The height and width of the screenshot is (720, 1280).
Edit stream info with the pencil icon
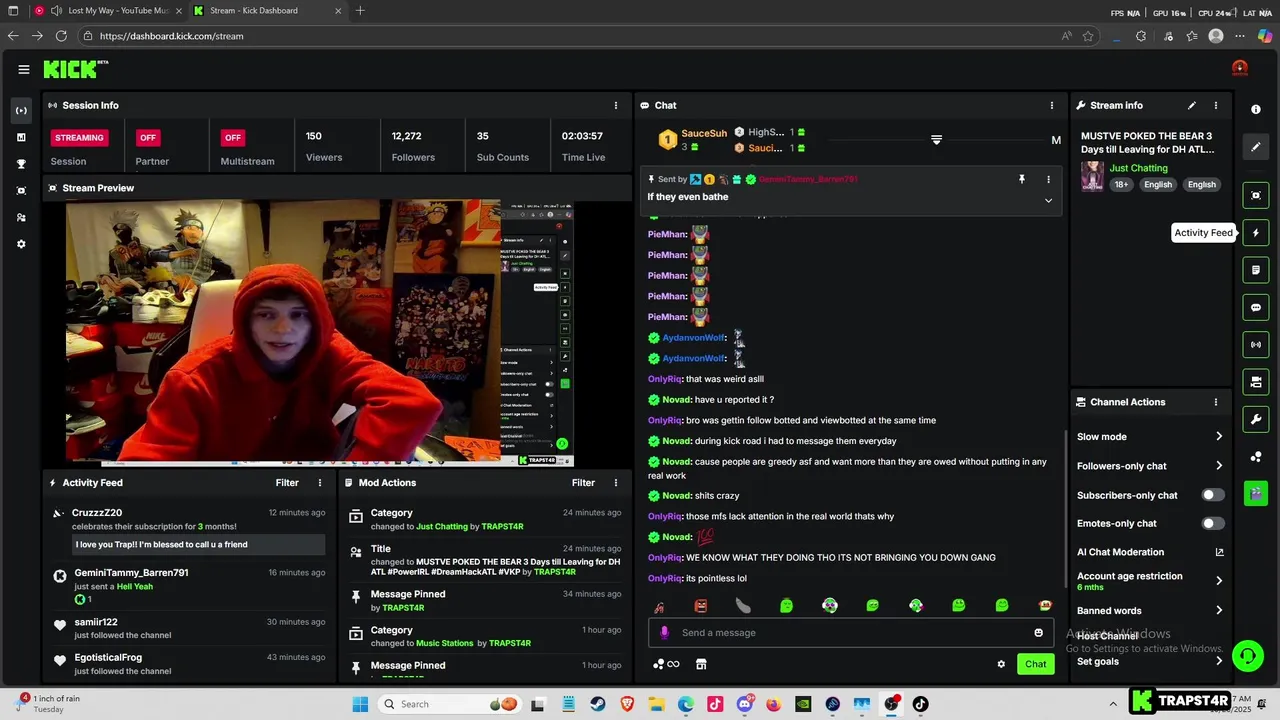[1191, 105]
